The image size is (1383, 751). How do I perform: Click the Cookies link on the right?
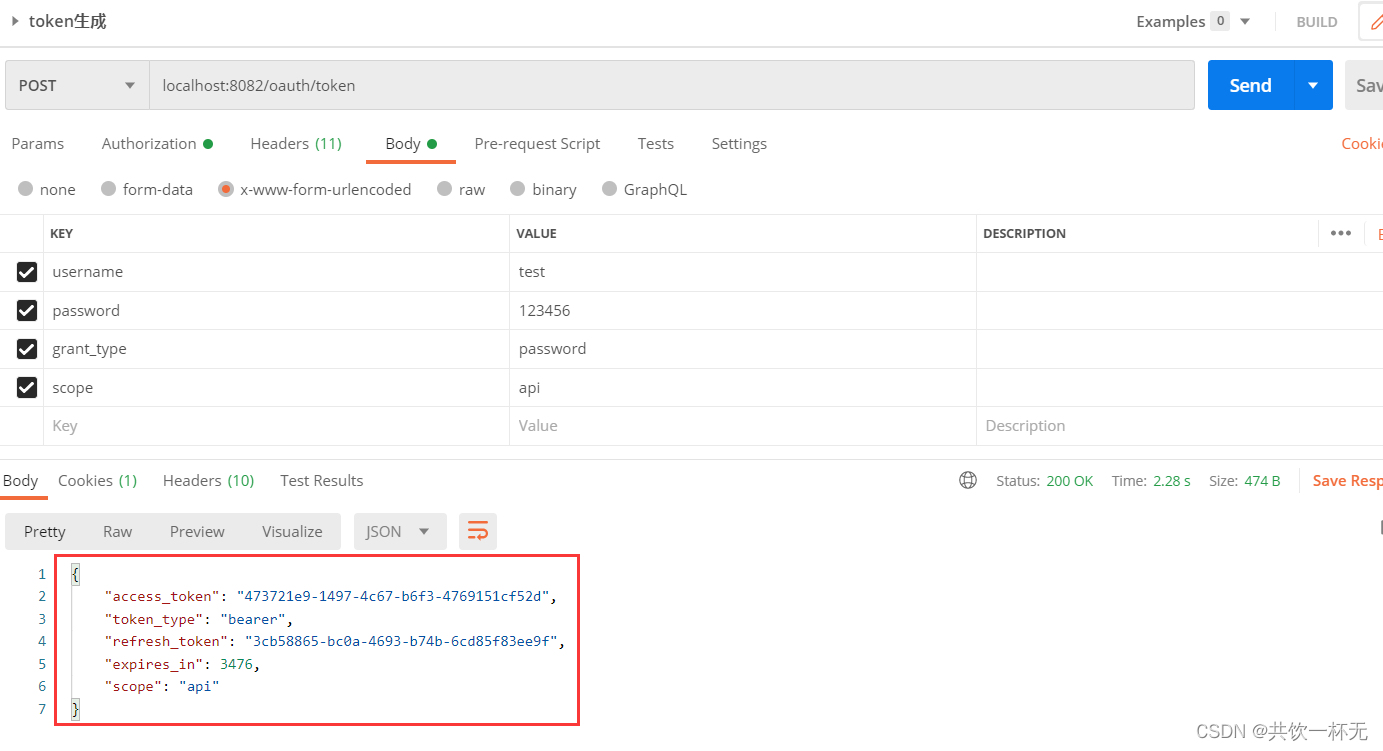click(x=1362, y=144)
